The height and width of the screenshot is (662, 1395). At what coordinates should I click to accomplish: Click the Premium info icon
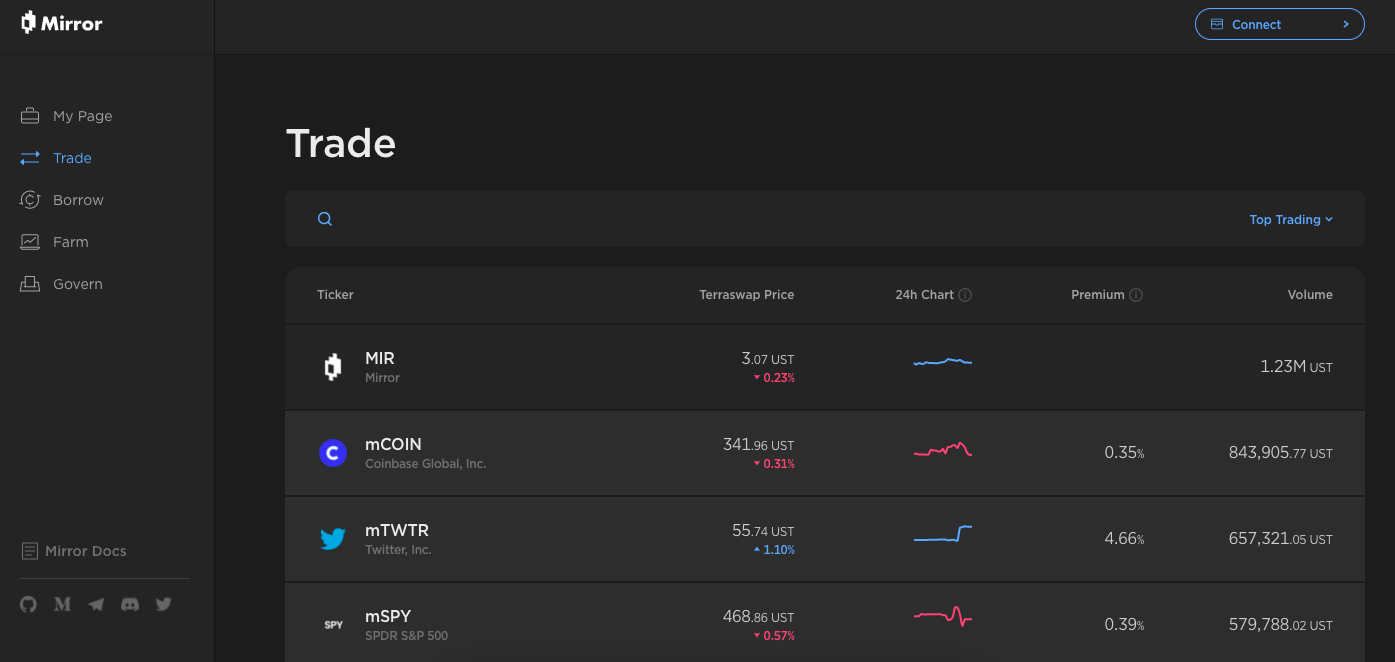pyautogui.click(x=1136, y=295)
